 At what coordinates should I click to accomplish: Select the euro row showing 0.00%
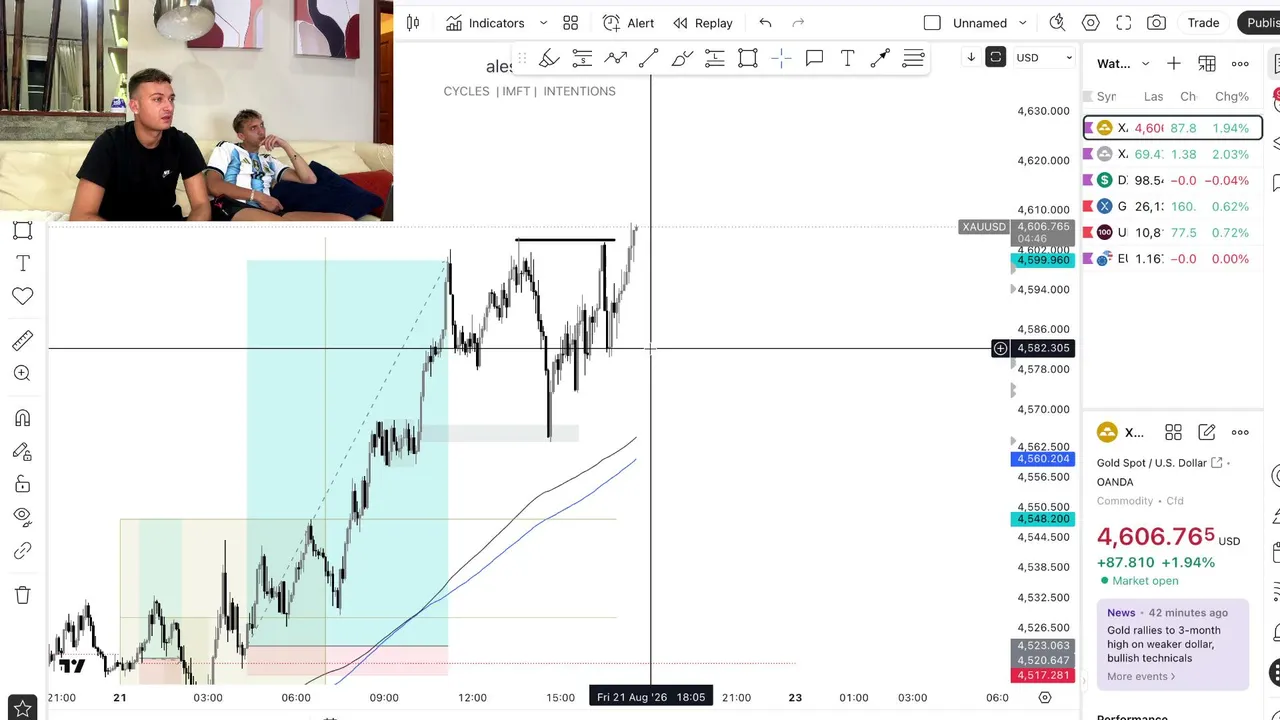click(x=1173, y=258)
